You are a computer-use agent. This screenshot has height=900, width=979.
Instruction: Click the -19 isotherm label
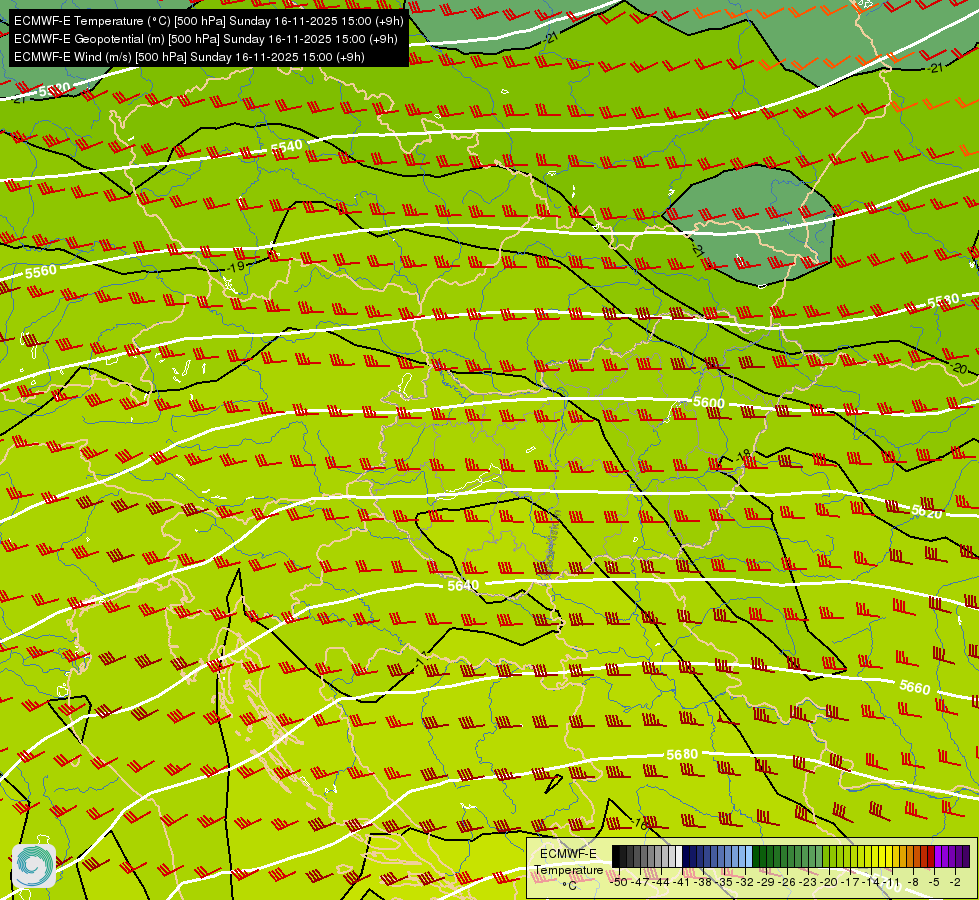pyautogui.click(x=237, y=266)
